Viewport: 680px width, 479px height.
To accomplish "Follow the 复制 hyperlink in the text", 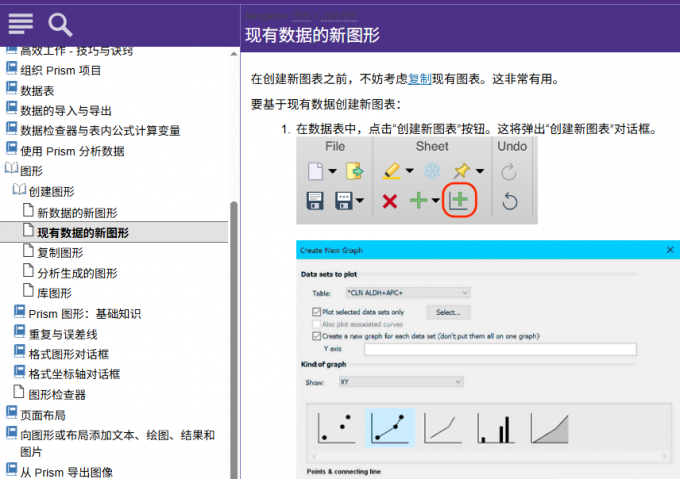I will 419,79.
